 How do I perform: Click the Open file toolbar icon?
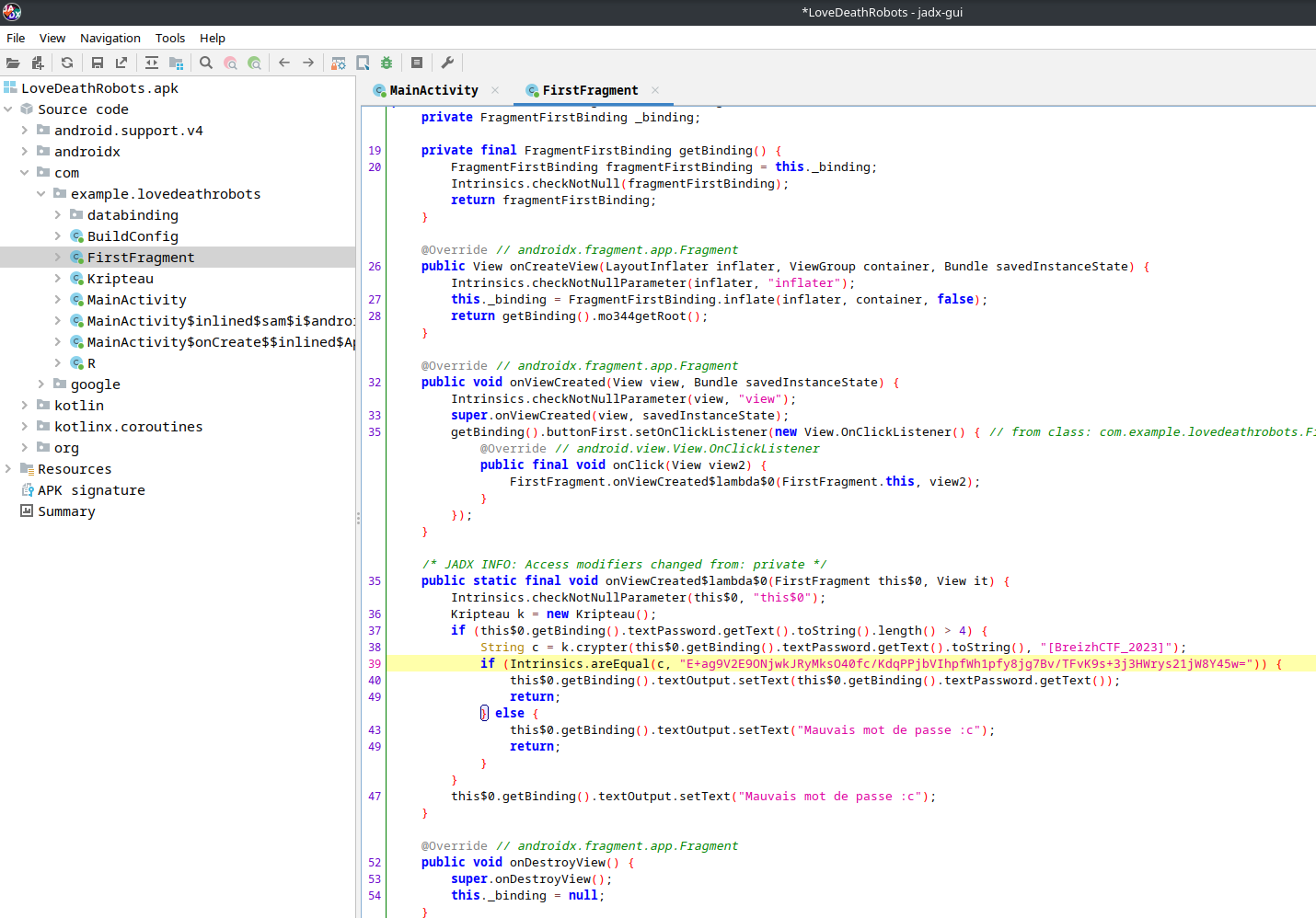point(13,63)
